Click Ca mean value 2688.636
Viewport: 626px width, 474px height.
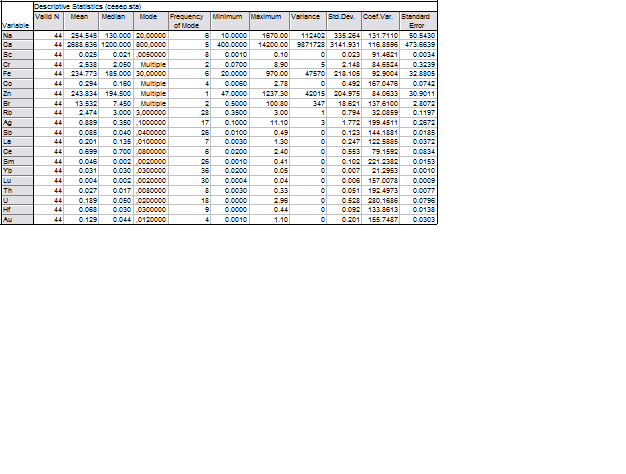(81, 44)
